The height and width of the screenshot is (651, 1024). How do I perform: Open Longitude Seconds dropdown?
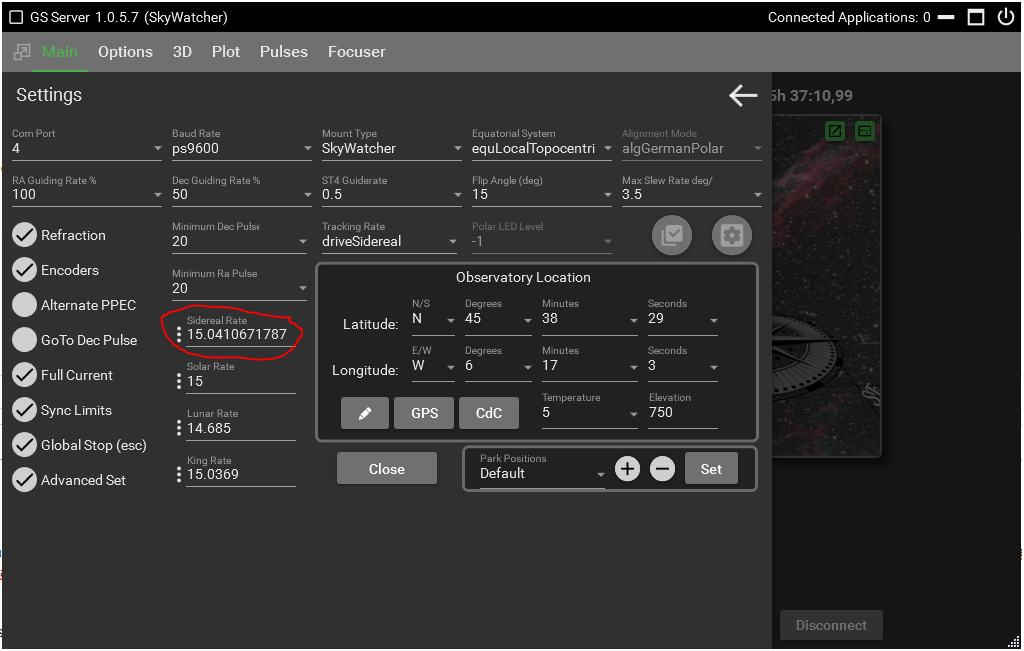point(682,366)
